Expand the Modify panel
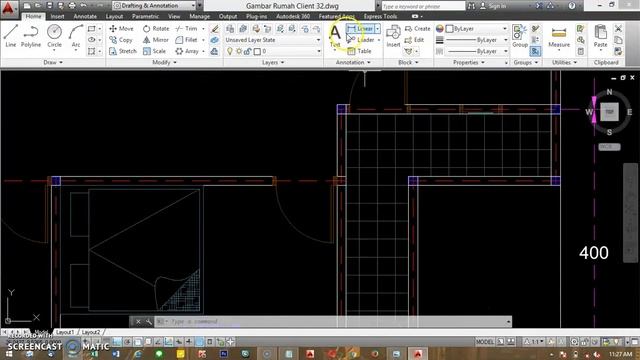 coord(164,62)
